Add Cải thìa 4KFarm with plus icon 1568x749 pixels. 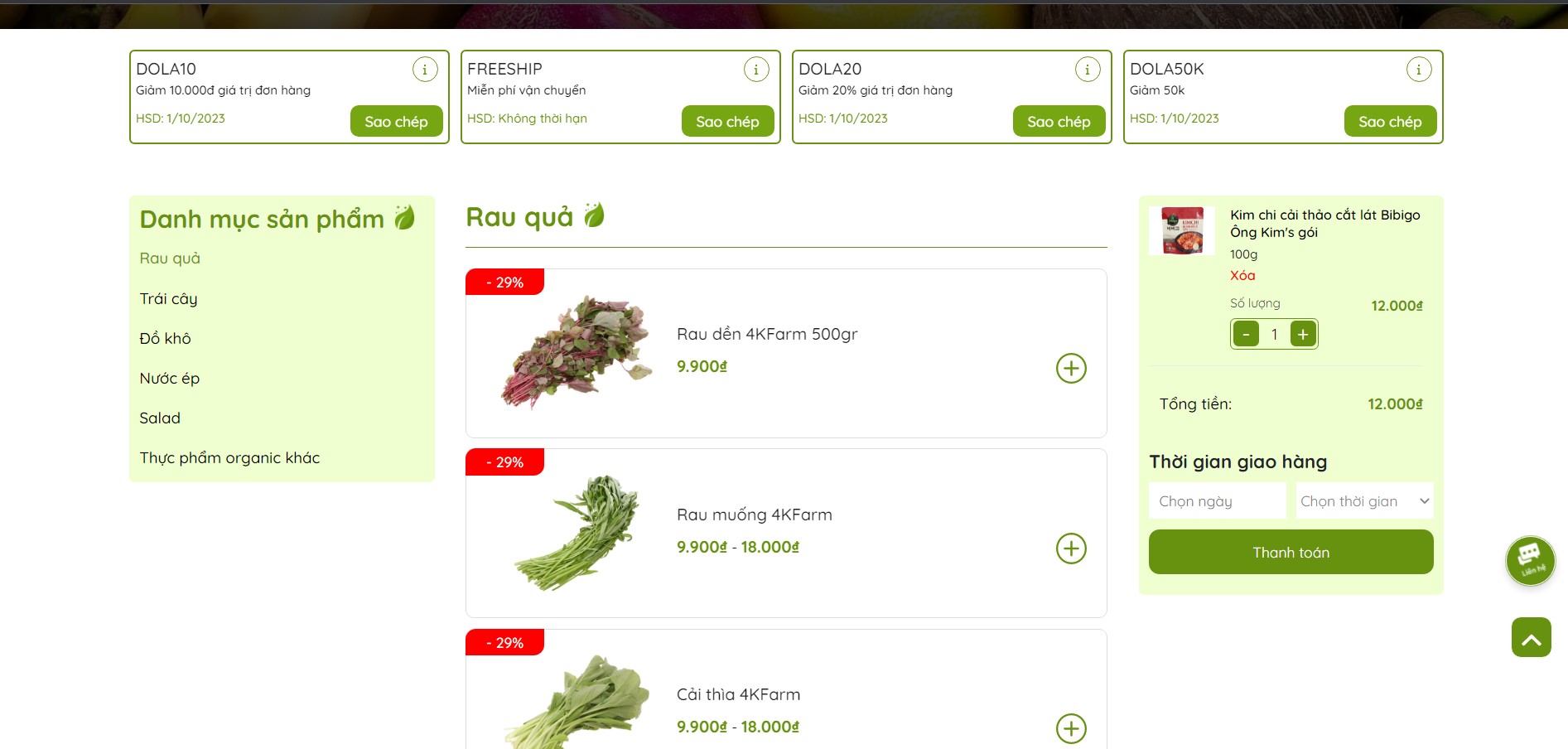click(1071, 728)
